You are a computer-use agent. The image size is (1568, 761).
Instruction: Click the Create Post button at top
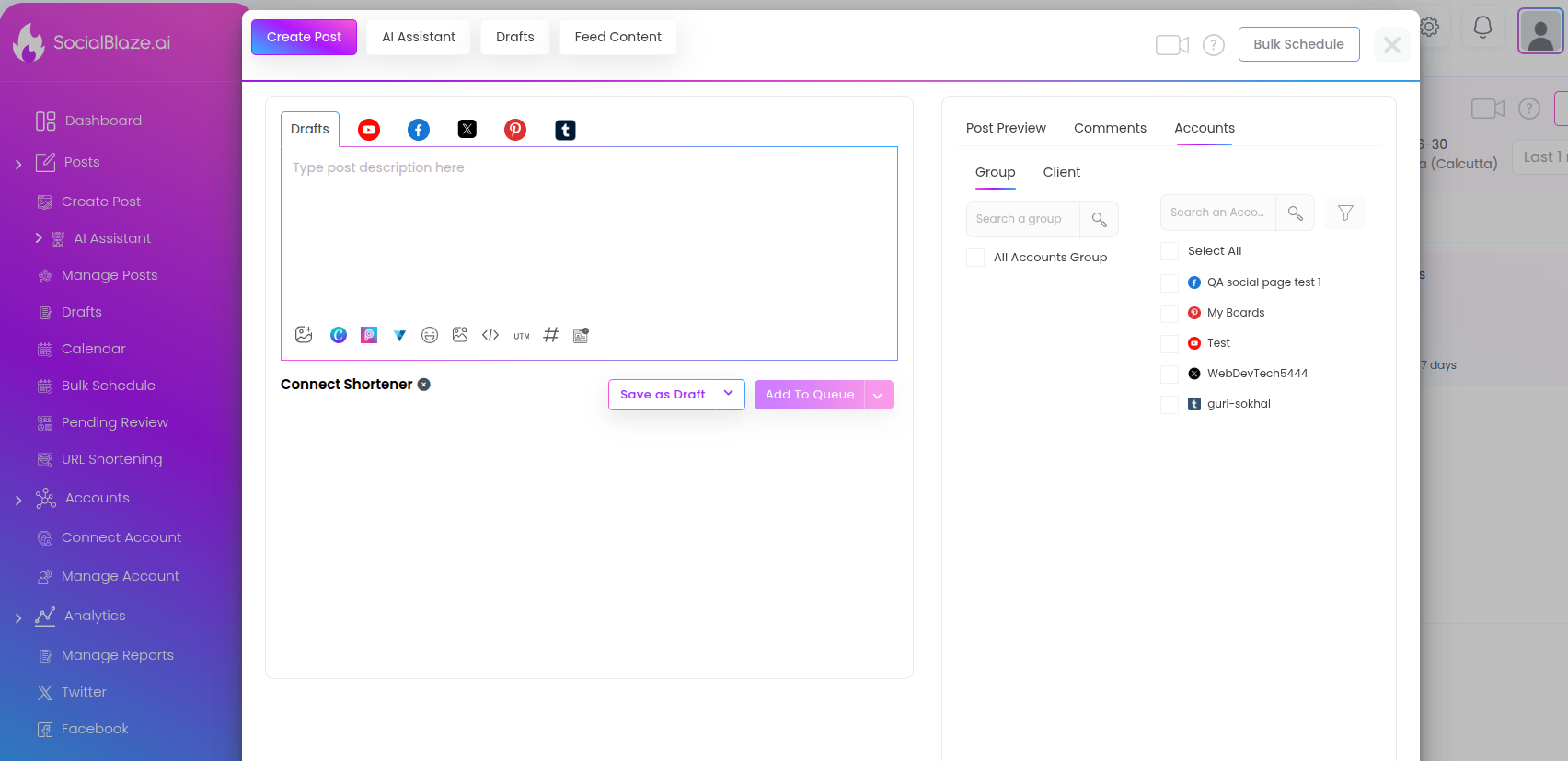(x=304, y=37)
